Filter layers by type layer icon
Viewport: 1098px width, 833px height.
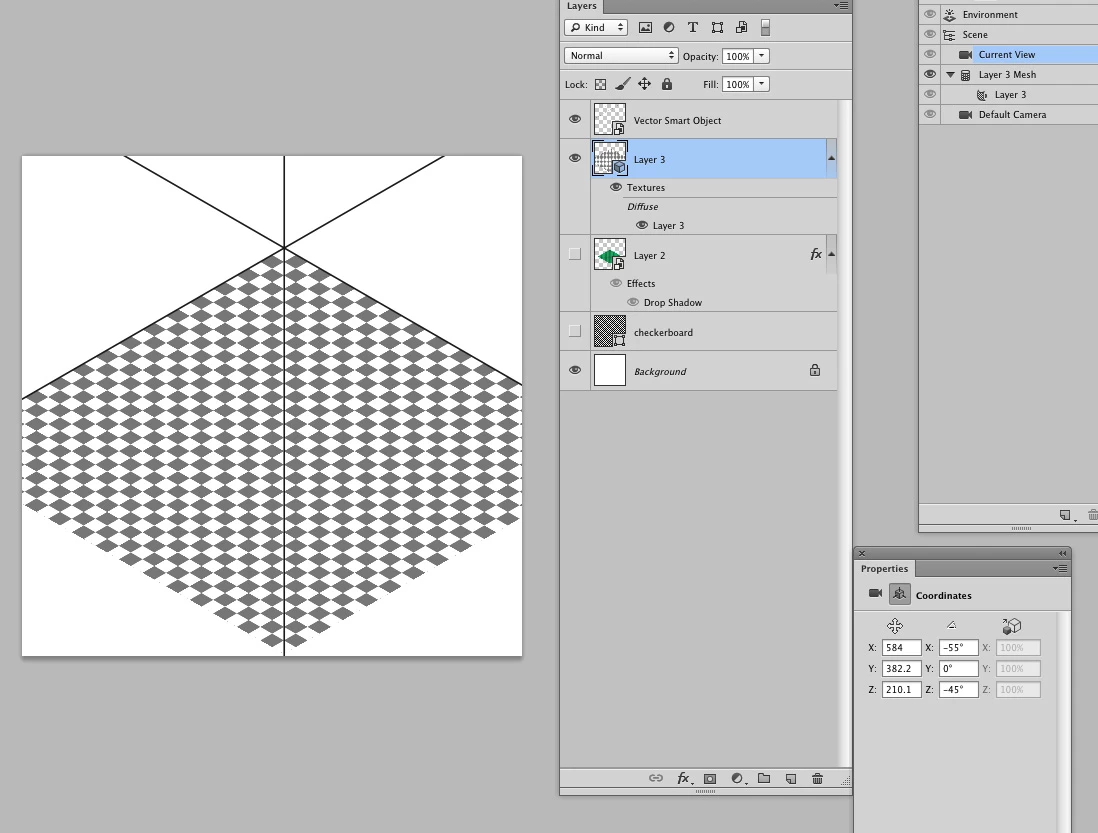coord(693,28)
